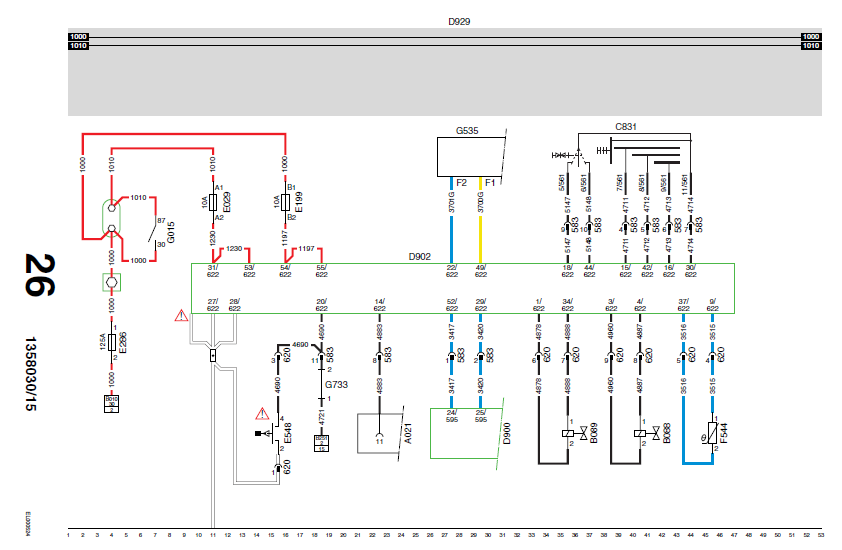
Task: Select the F544 temperature sensor symbol
Action: (712, 433)
